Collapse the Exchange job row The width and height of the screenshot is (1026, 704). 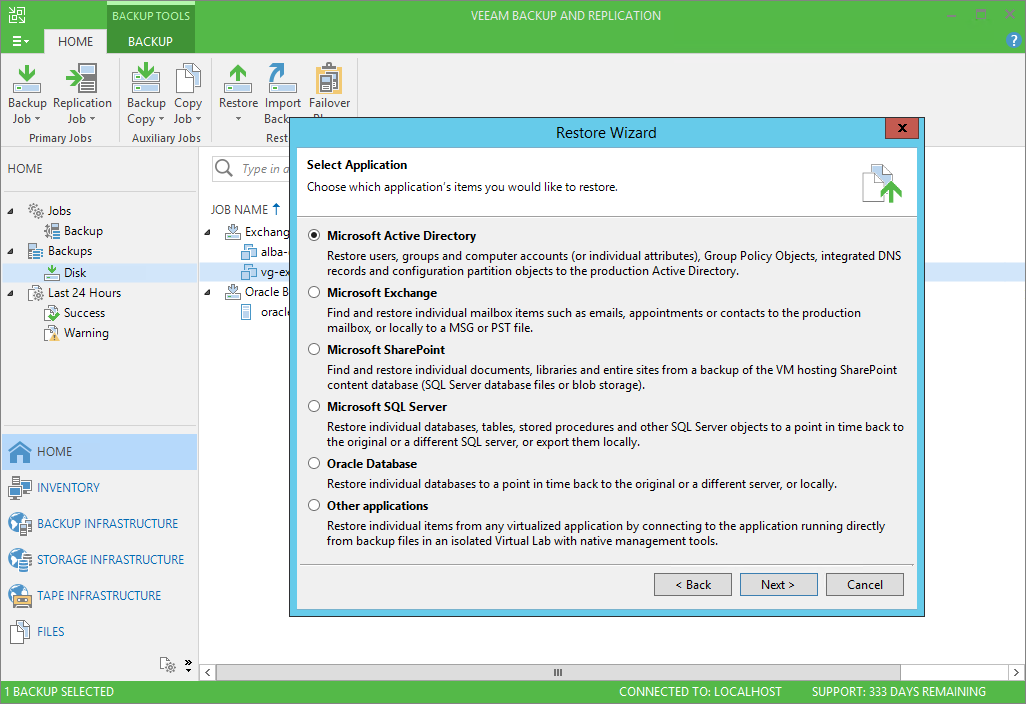point(207,232)
